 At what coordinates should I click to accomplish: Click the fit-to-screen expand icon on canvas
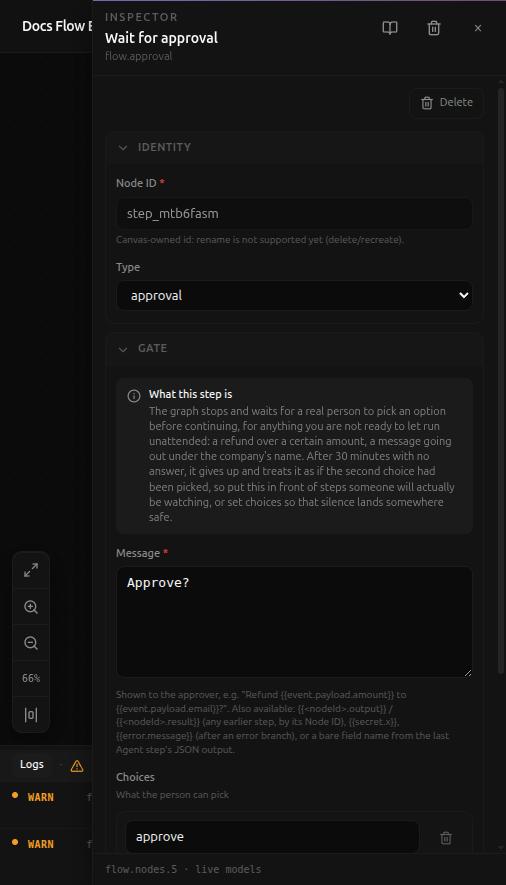coord(31,570)
